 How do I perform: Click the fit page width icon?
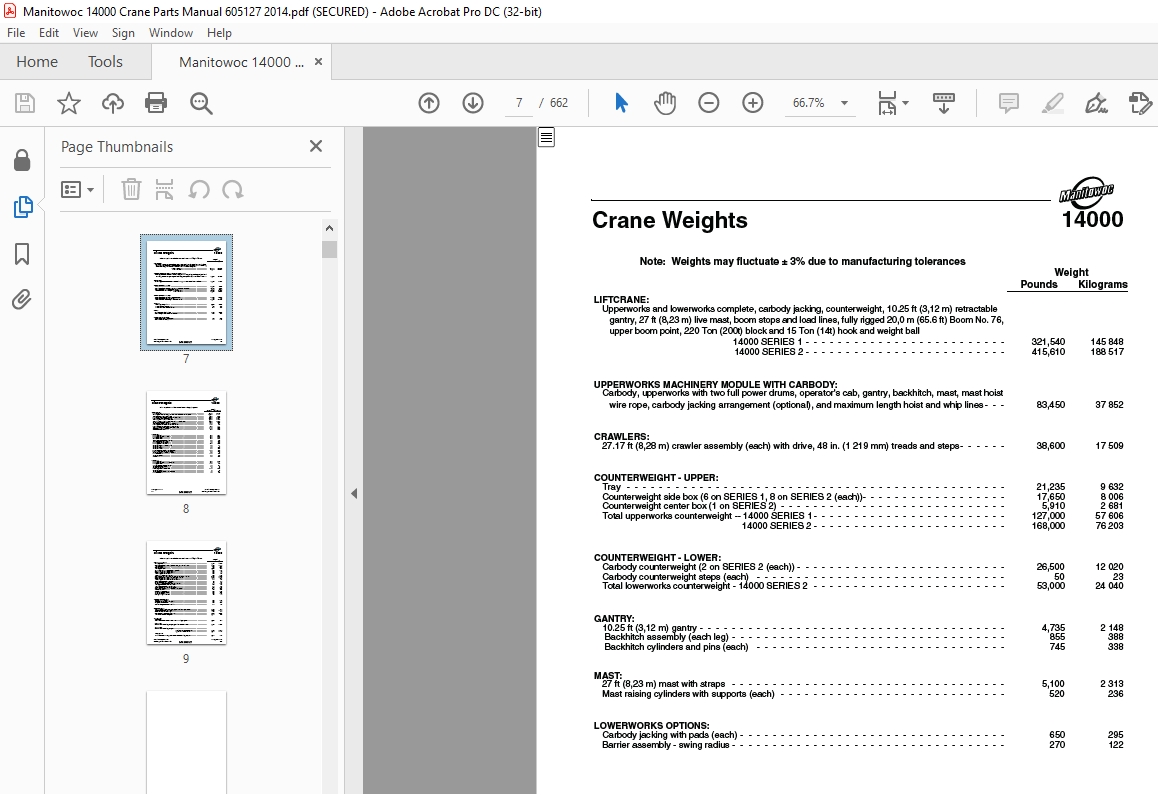click(x=887, y=103)
